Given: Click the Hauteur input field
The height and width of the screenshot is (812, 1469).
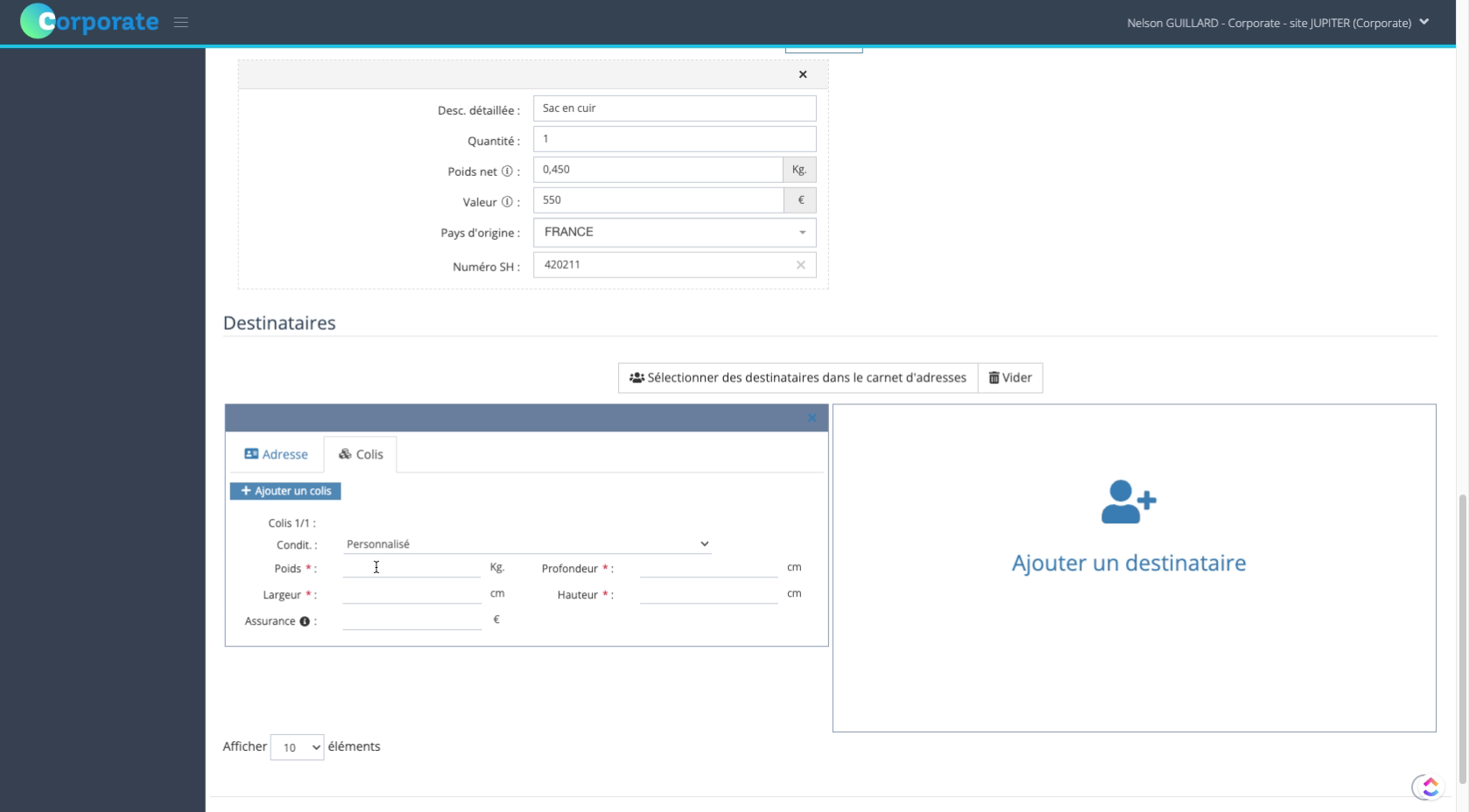Looking at the screenshot, I should point(708,594).
